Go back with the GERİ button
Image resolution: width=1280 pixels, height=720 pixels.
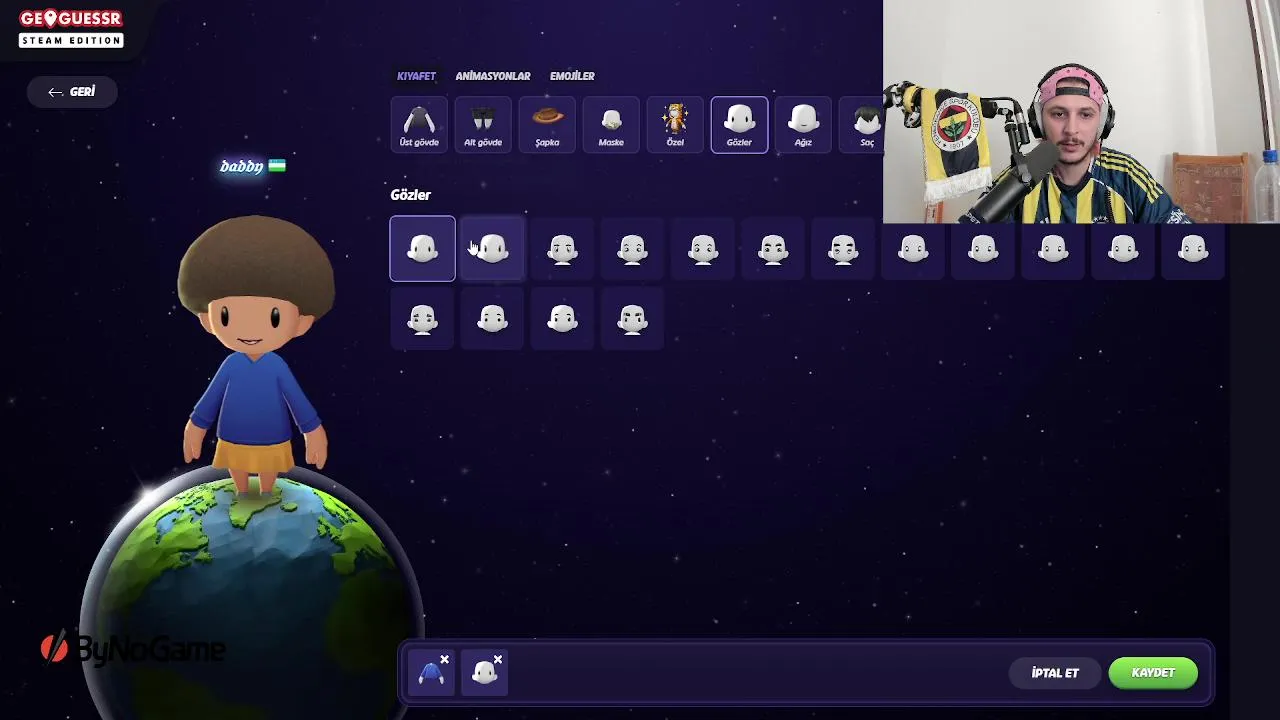(x=71, y=92)
